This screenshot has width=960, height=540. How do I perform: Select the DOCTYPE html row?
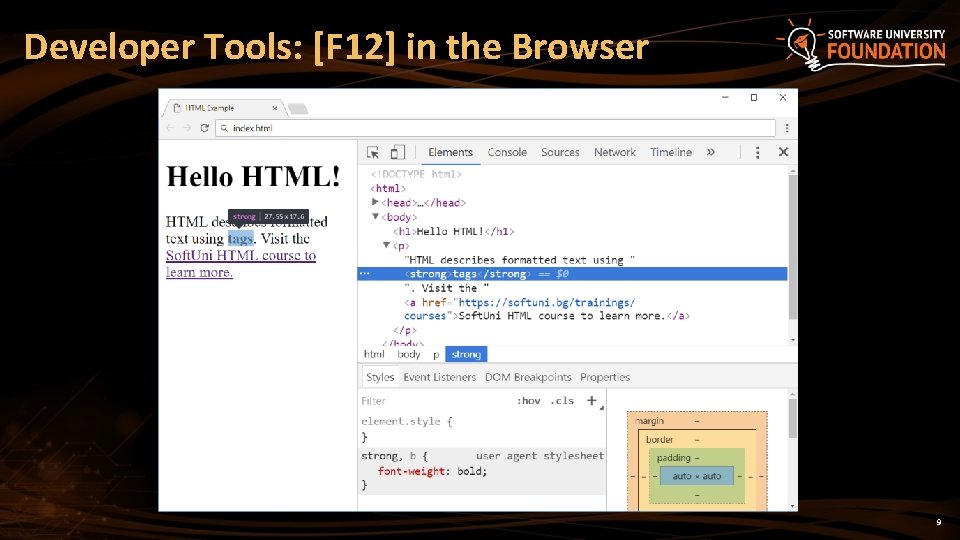[x=416, y=174]
